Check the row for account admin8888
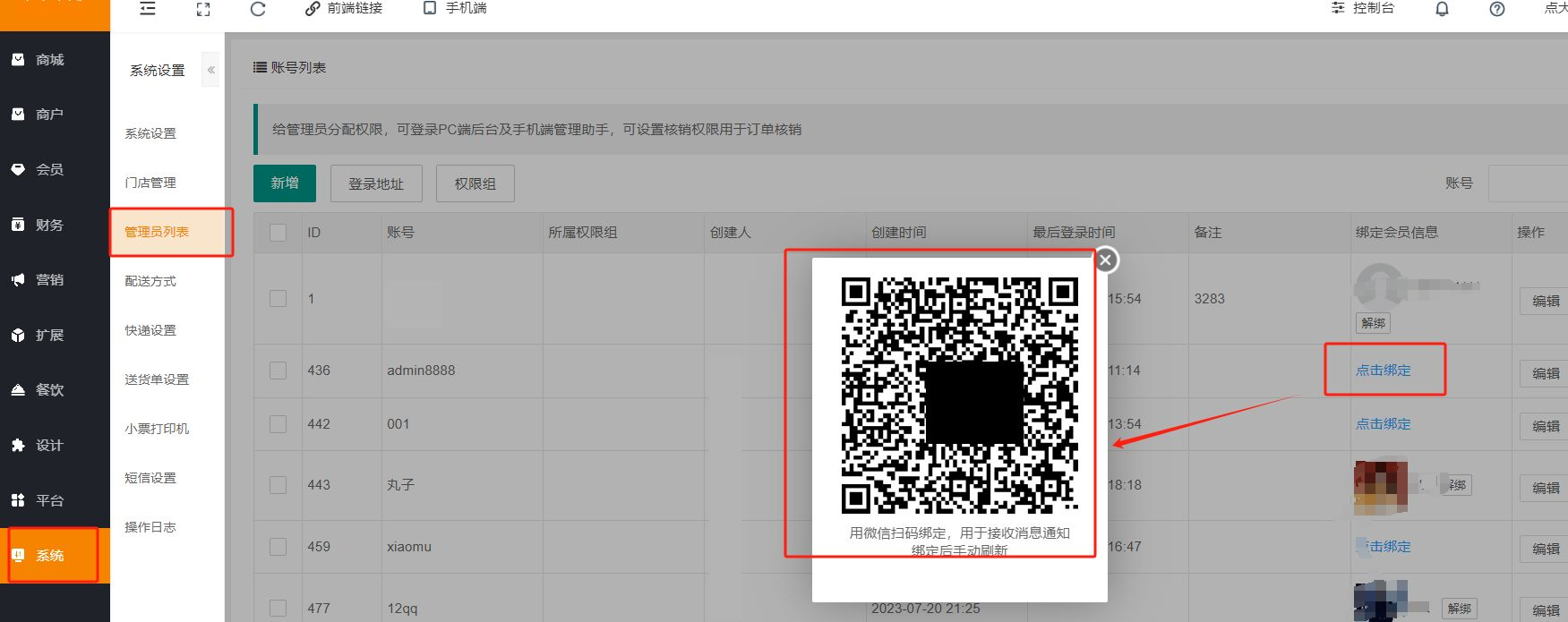 tap(278, 371)
